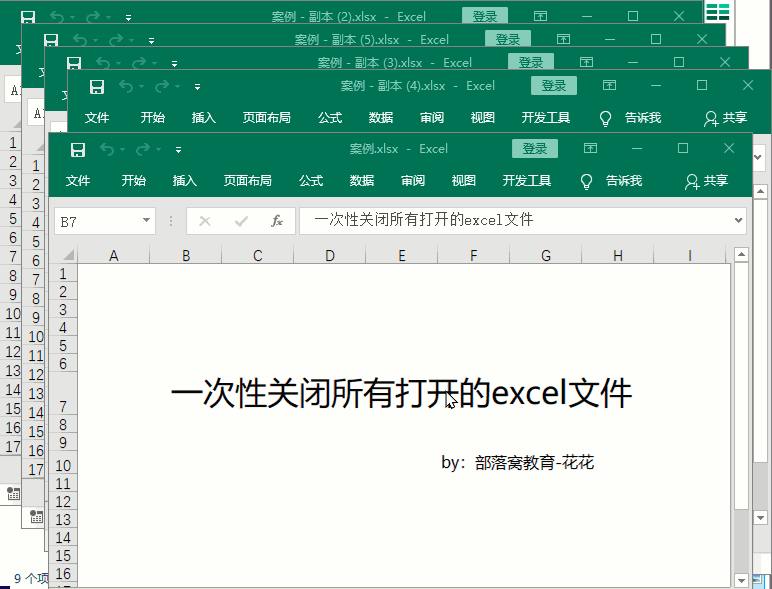This screenshot has height=589, width=772.
Task: Click the share person icon in 案例.xlsx
Action: click(x=692, y=181)
